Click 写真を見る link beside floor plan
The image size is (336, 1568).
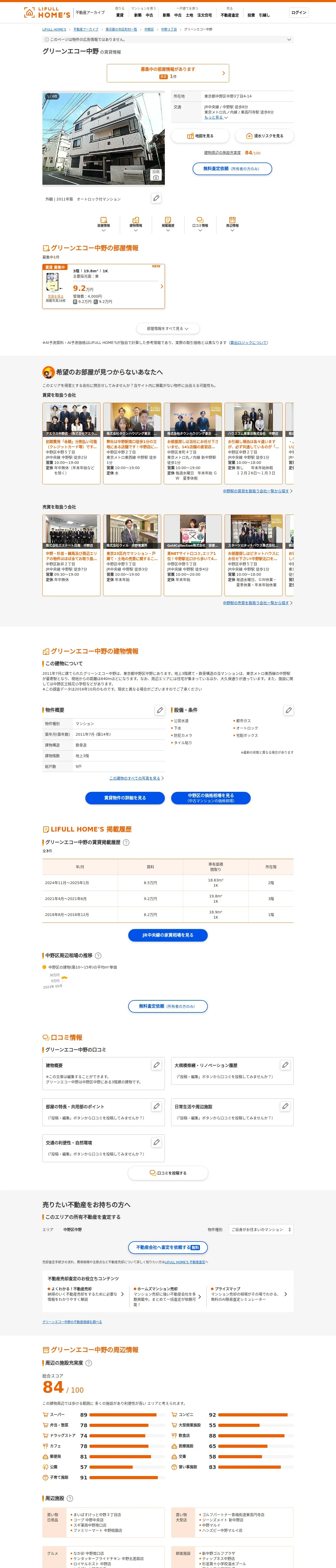coord(55,296)
